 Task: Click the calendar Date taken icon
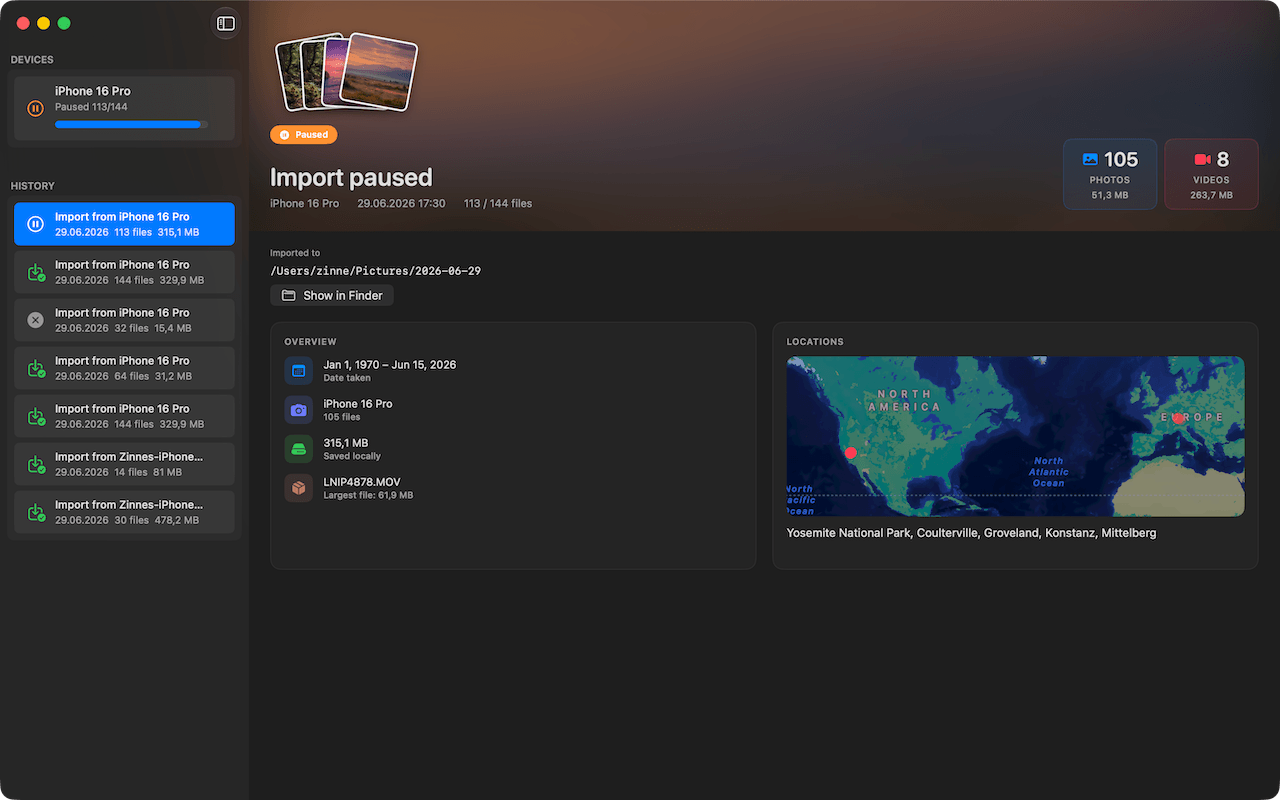coord(298,371)
